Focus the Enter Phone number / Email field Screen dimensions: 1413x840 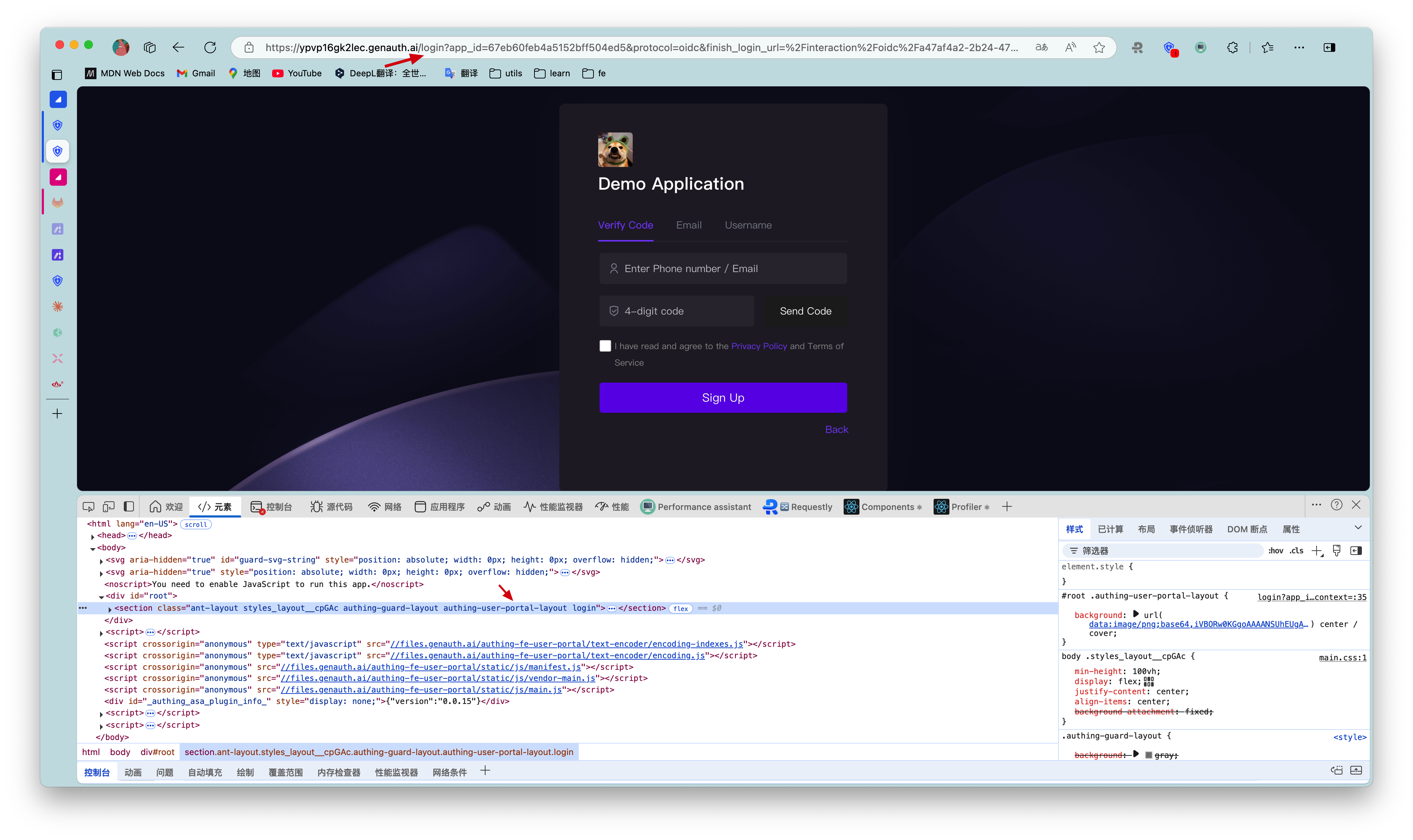click(x=723, y=268)
